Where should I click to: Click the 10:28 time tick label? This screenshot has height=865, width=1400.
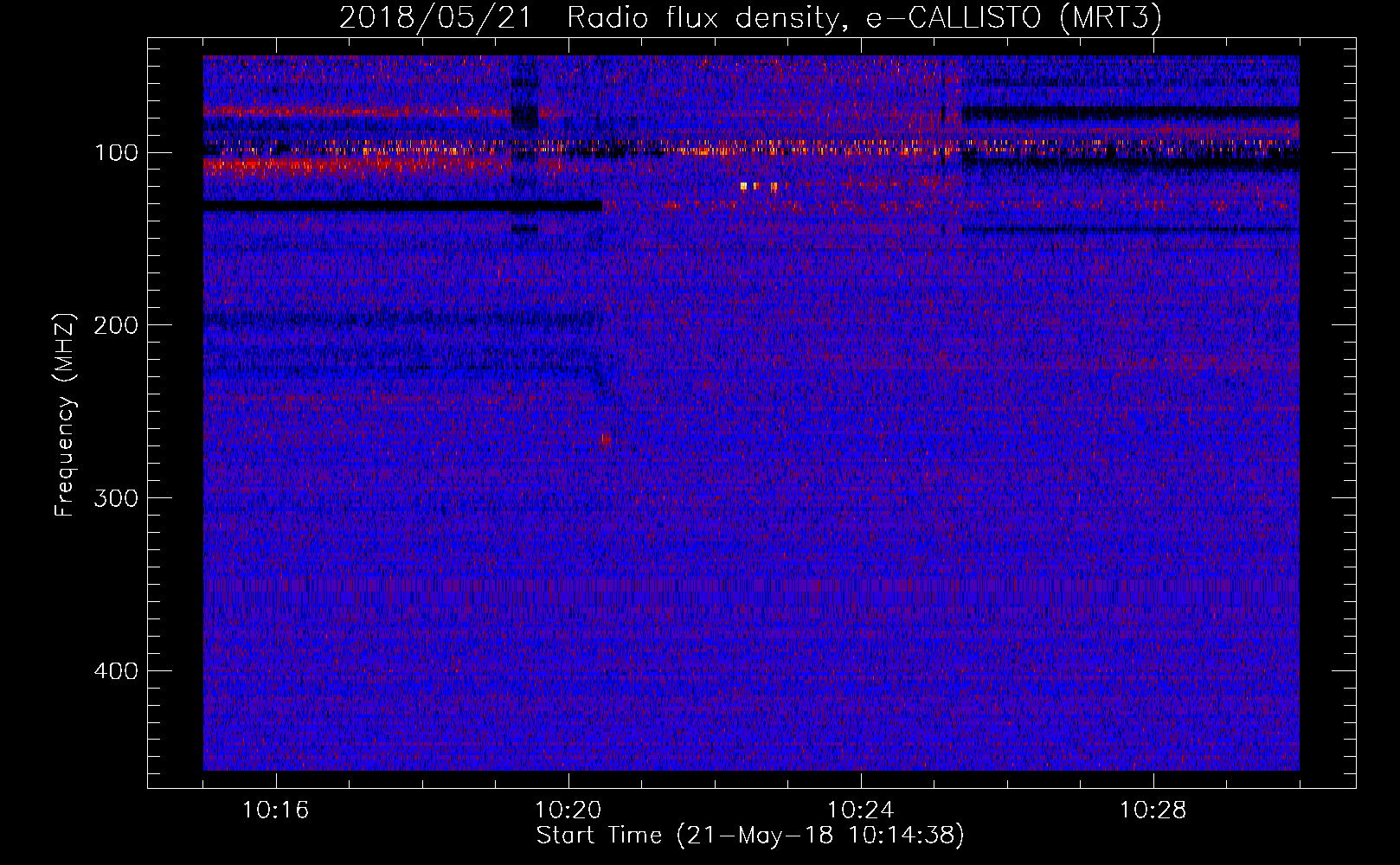[x=1153, y=811]
